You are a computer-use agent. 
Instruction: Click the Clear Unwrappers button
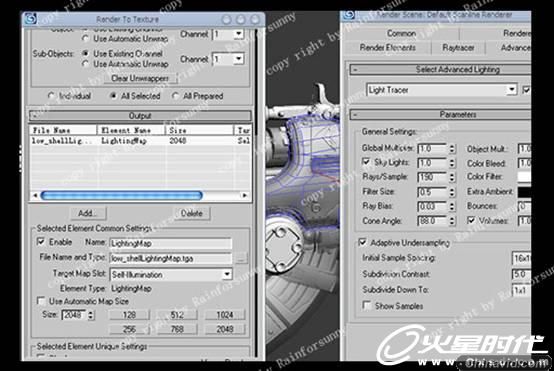point(140,78)
